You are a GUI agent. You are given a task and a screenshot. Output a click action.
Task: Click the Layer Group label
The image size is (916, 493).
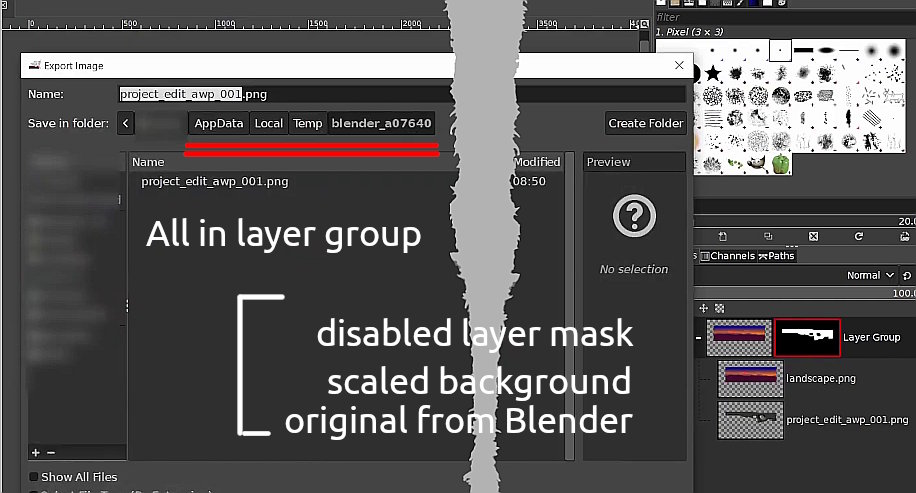(x=871, y=337)
